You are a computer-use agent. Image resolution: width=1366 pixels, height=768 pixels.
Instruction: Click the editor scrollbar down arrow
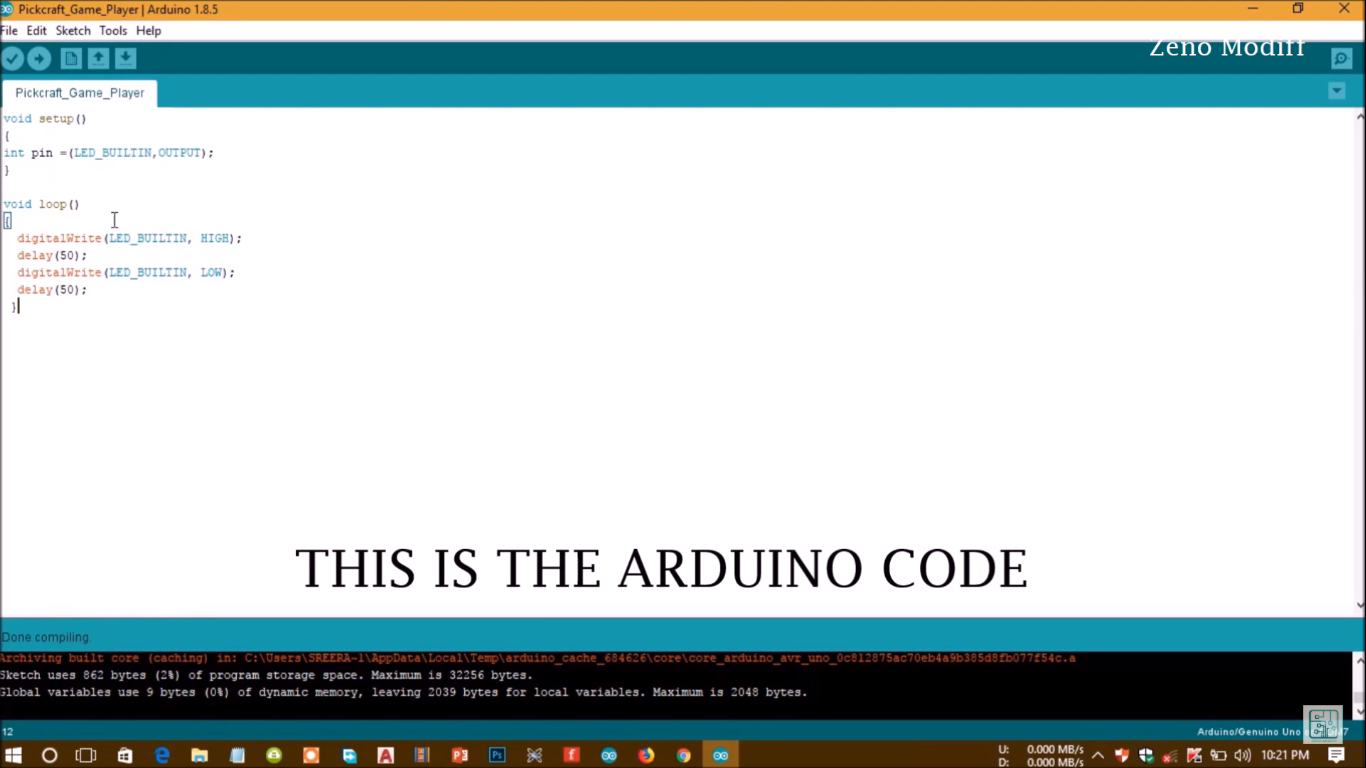(1358, 604)
